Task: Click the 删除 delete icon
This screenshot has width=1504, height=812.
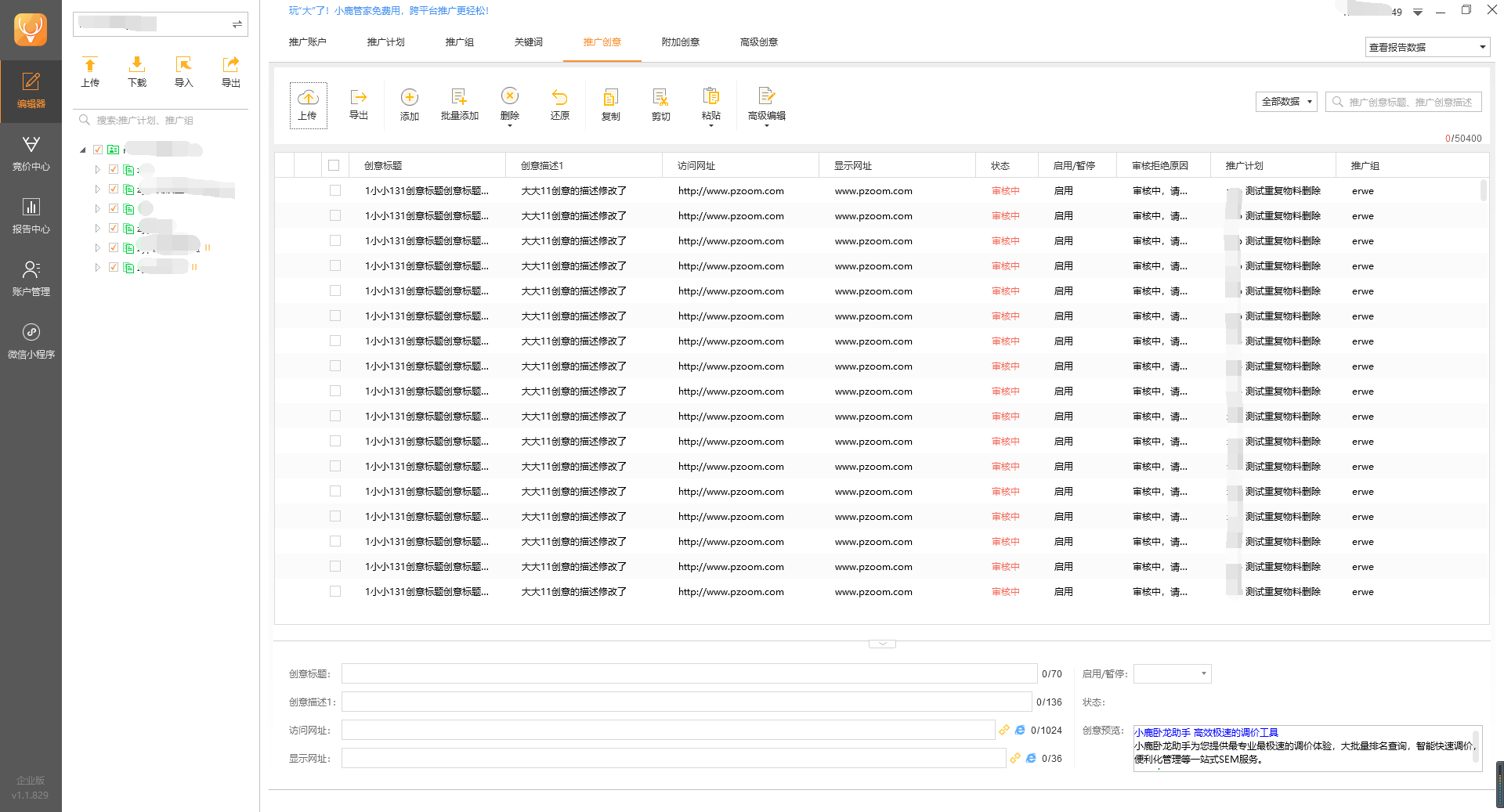Action: (x=510, y=96)
